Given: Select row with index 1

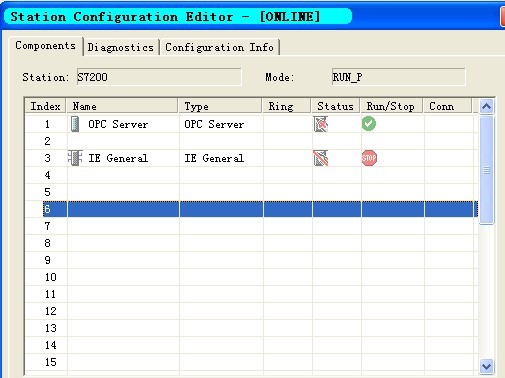Looking at the screenshot, I should pyautogui.click(x=252, y=124).
